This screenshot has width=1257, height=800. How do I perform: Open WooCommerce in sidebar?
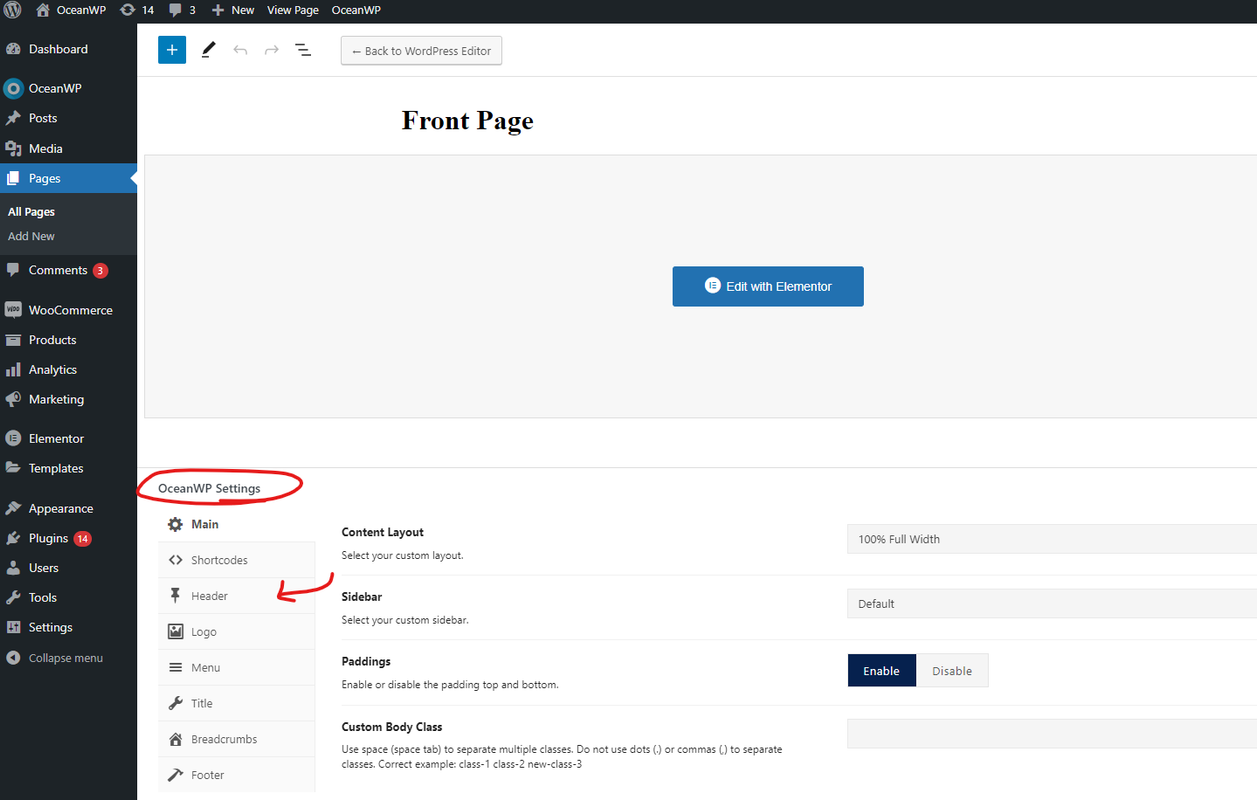[x=68, y=310]
